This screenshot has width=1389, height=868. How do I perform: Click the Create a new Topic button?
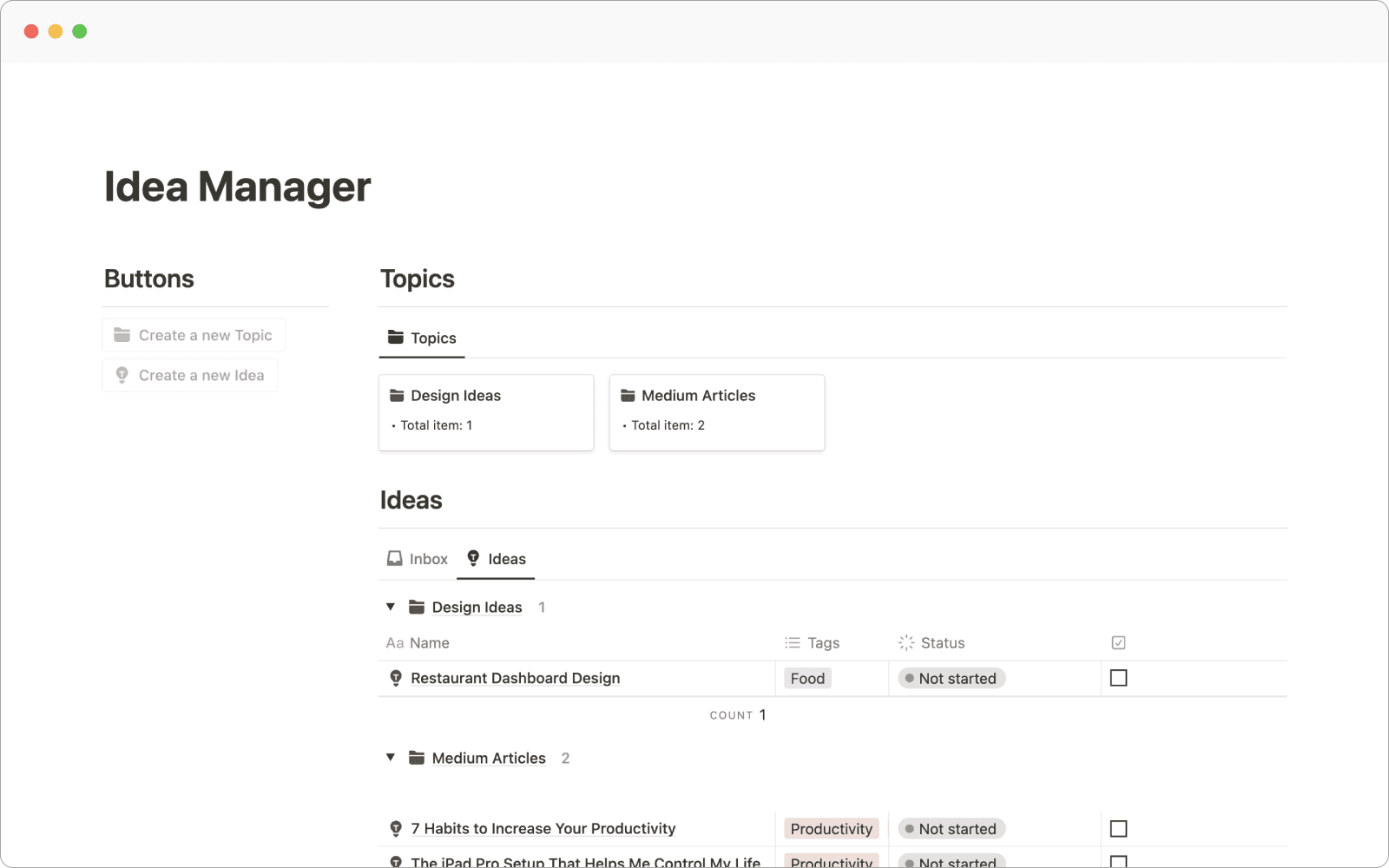194,335
